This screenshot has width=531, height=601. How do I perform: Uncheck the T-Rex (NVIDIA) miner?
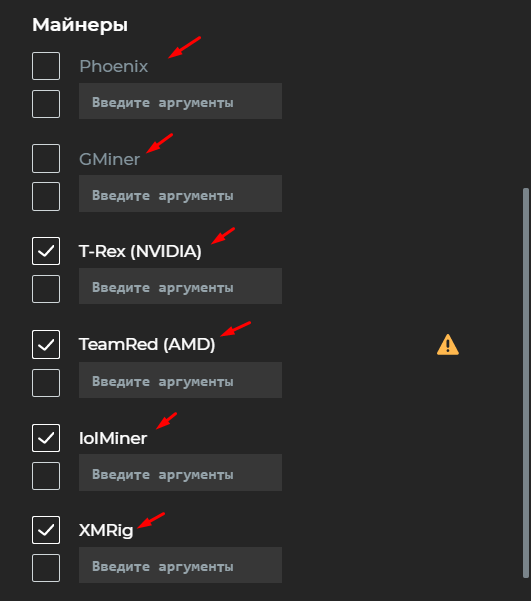46,251
